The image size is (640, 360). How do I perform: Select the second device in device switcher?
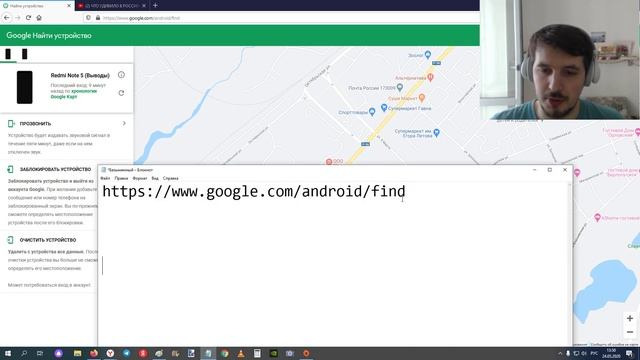pos(24,54)
